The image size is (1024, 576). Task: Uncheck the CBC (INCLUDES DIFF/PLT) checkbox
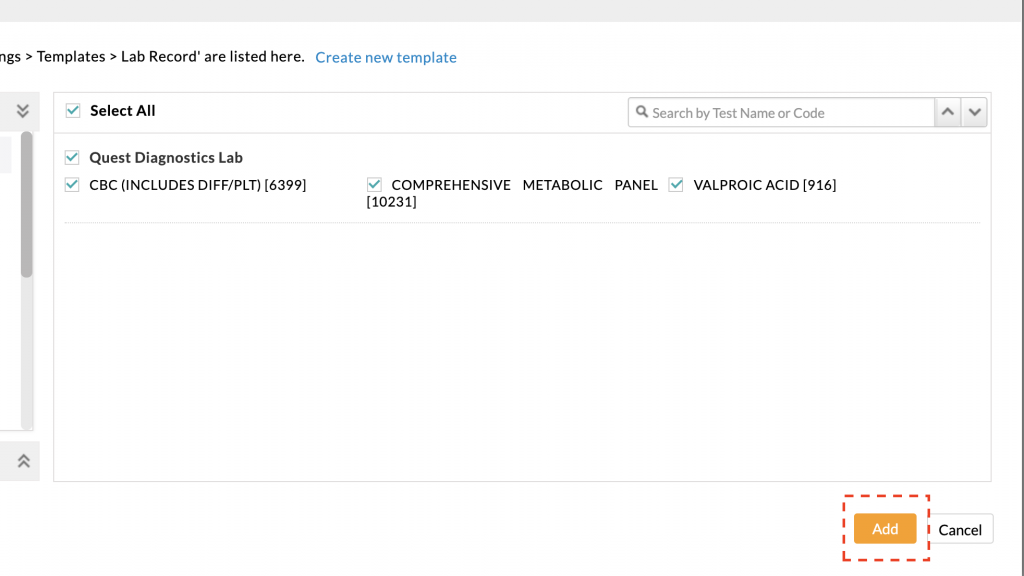tap(72, 184)
